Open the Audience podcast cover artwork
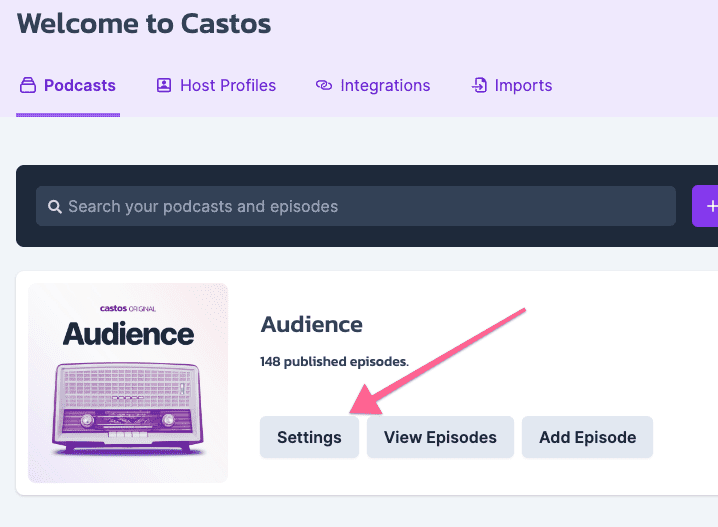Image resolution: width=718 pixels, height=527 pixels. pos(128,383)
